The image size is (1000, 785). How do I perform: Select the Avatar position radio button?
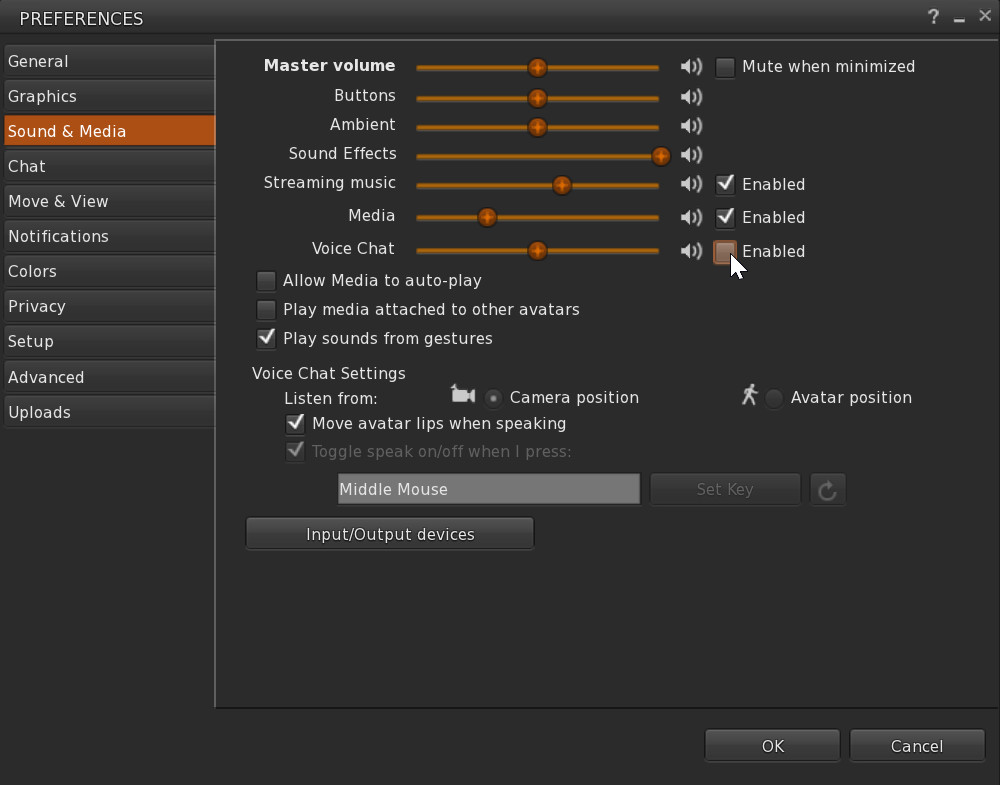[774, 398]
